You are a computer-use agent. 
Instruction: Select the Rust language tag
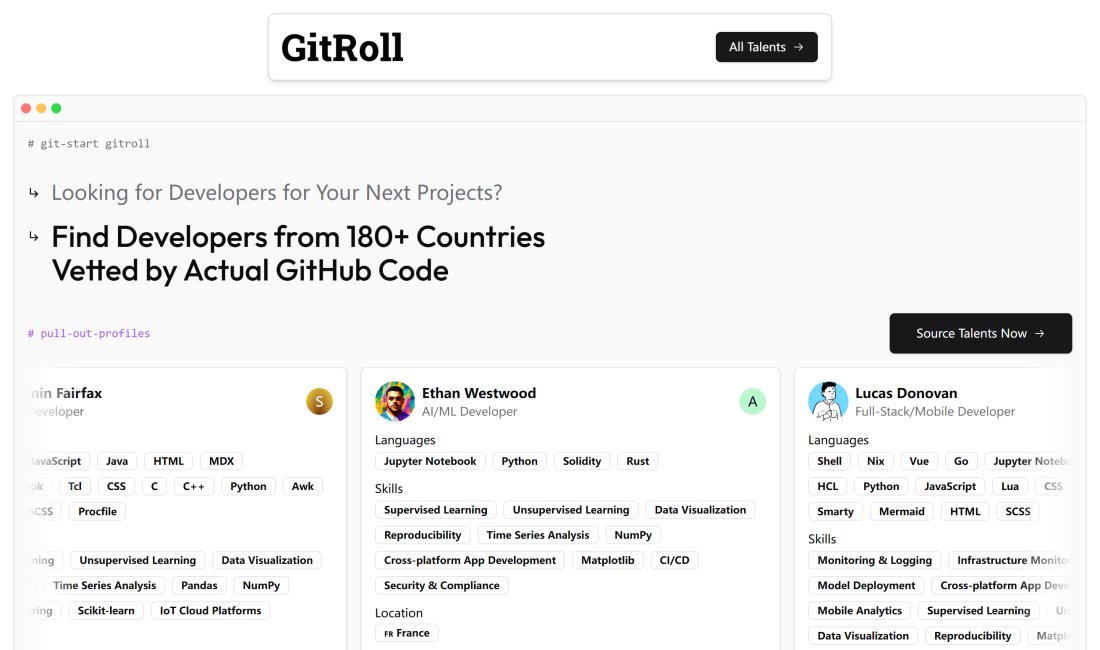point(638,461)
